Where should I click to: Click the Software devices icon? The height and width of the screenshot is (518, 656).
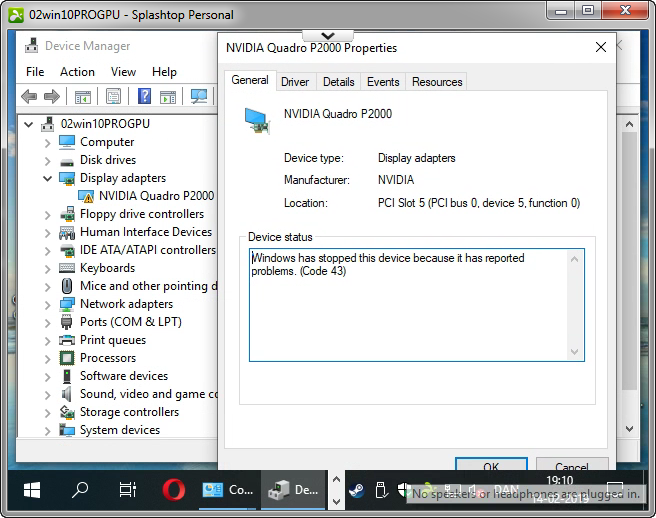(x=67, y=376)
